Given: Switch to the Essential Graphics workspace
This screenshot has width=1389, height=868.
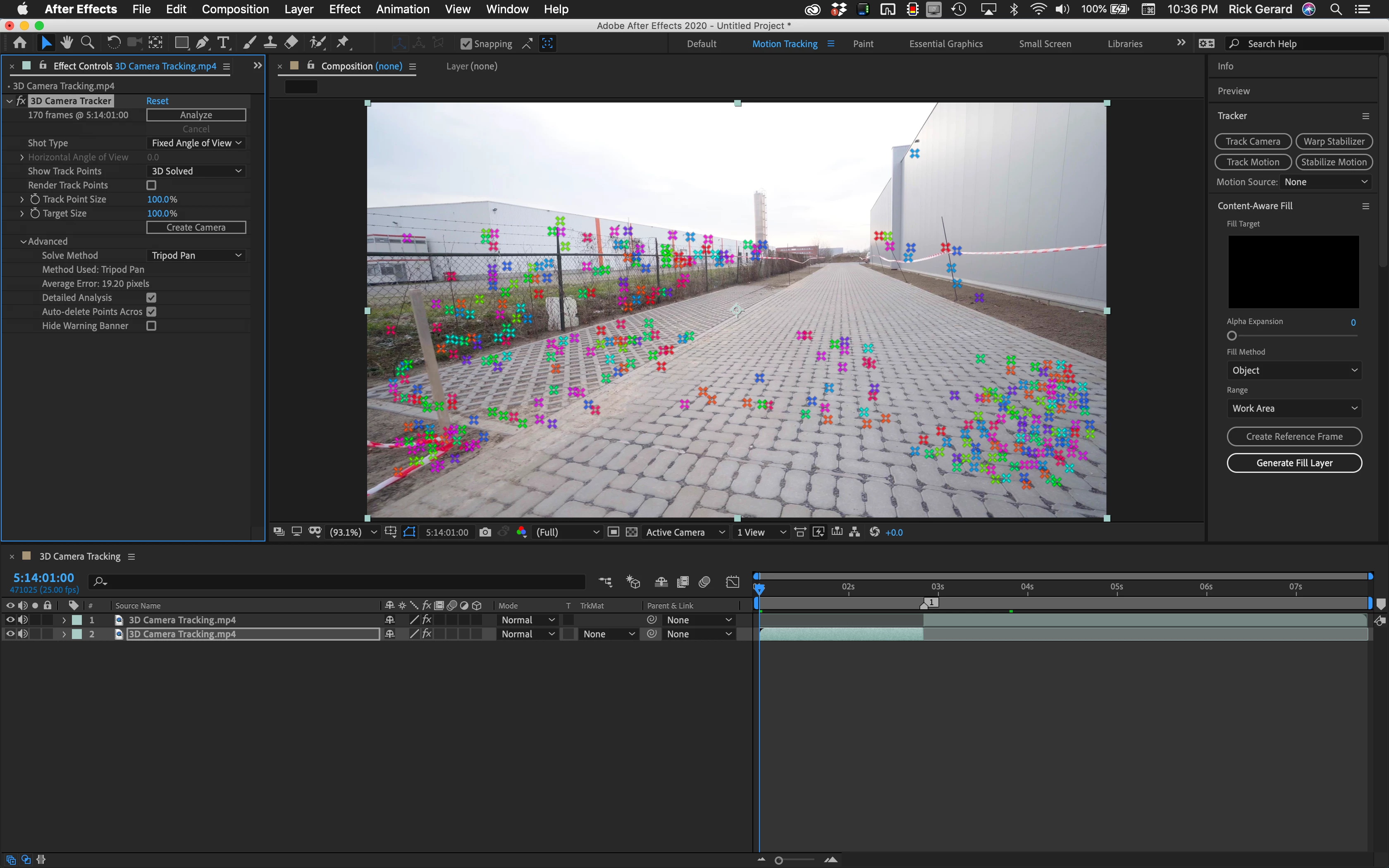Looking at the screenshot, I should [945, 44].
